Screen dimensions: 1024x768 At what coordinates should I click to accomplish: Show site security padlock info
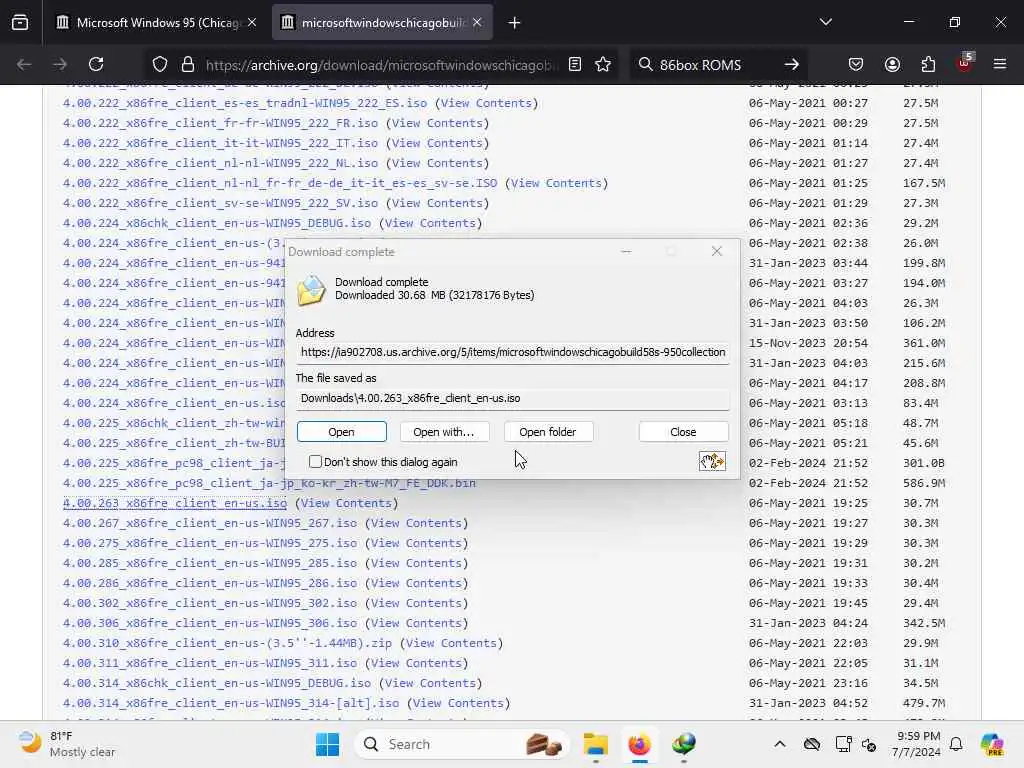pos(188,64)
